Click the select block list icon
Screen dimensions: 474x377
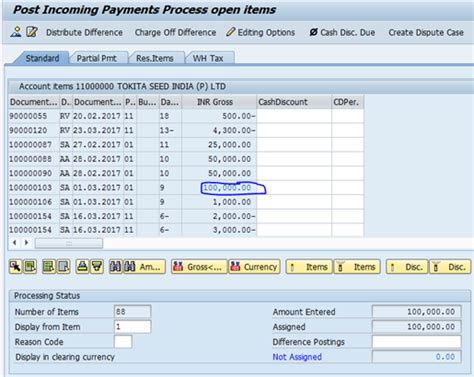[x=49, y=267]
